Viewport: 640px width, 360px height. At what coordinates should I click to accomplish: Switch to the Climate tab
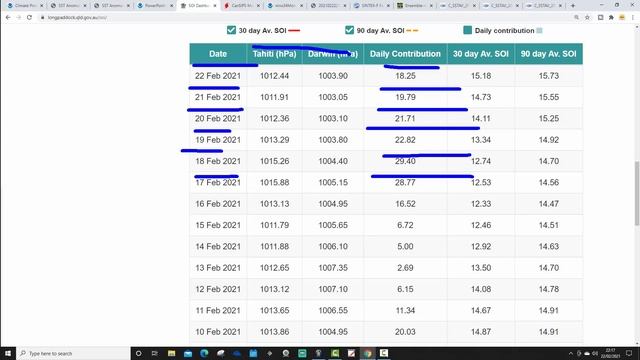(24, 6)
